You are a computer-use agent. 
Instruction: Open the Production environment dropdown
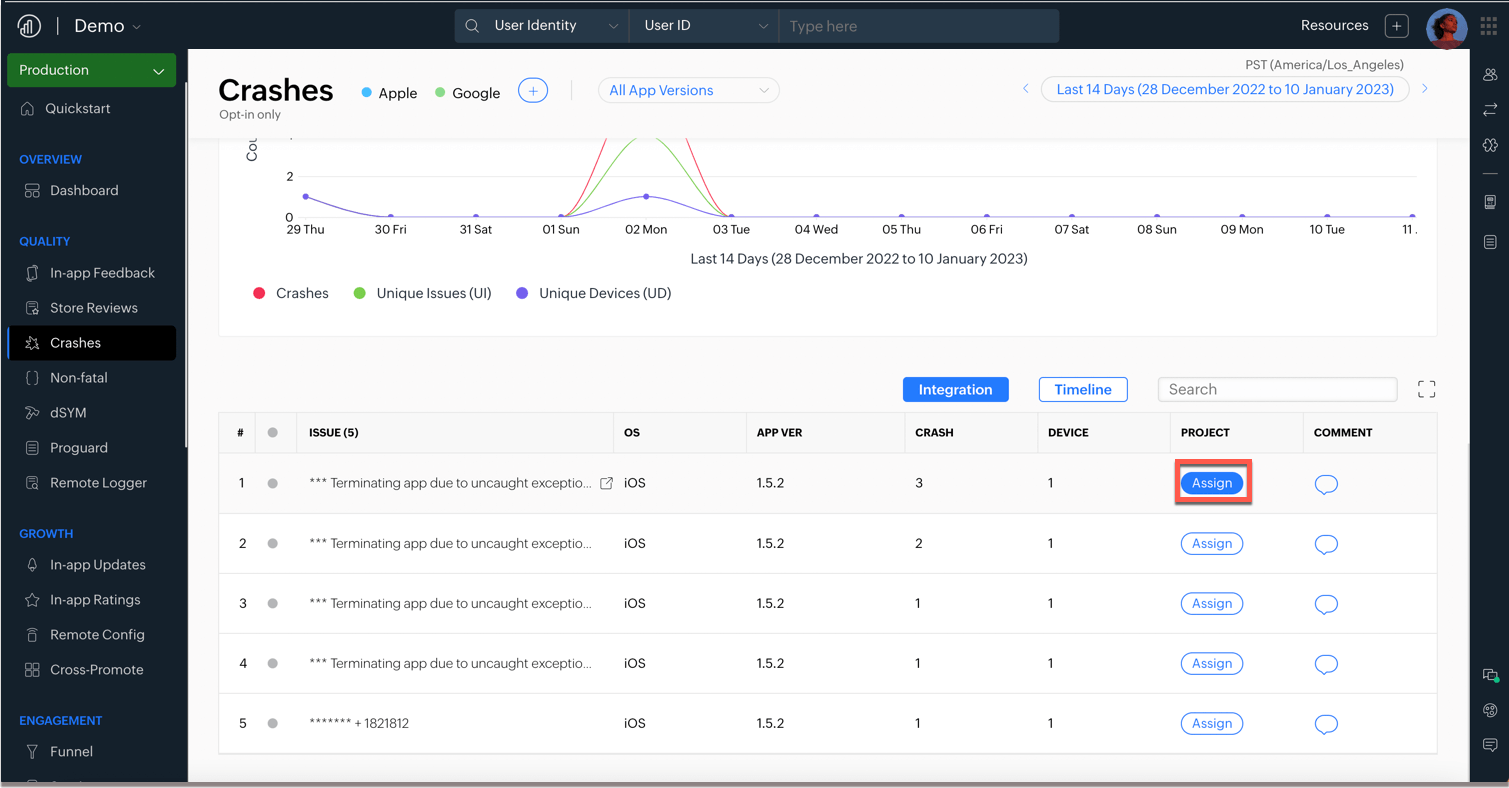click(91, 70)
